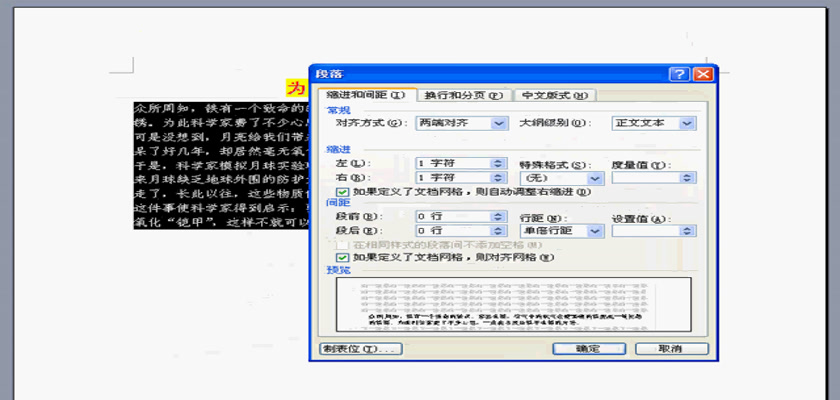Click the 右 indent value field
The image size is (840, 400).
point(454,177)
